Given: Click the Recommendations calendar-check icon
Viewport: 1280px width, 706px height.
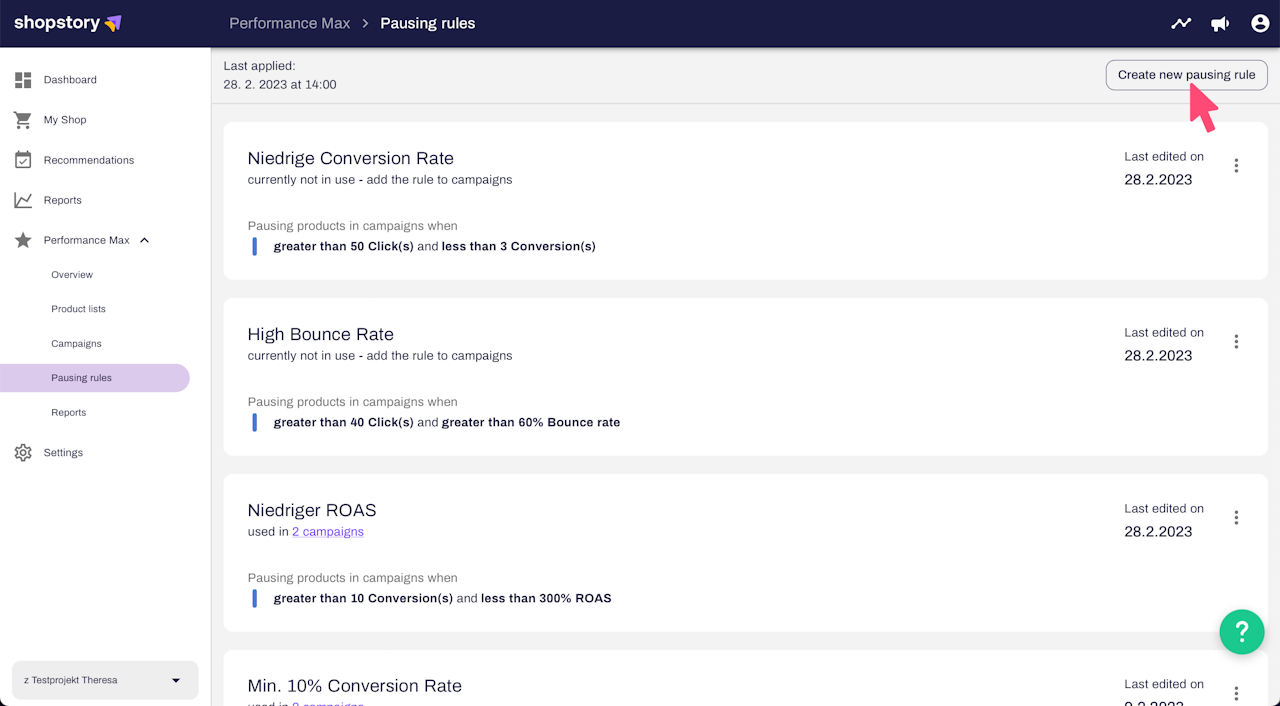Looking at the screenshot, I should tap(23, 160).
